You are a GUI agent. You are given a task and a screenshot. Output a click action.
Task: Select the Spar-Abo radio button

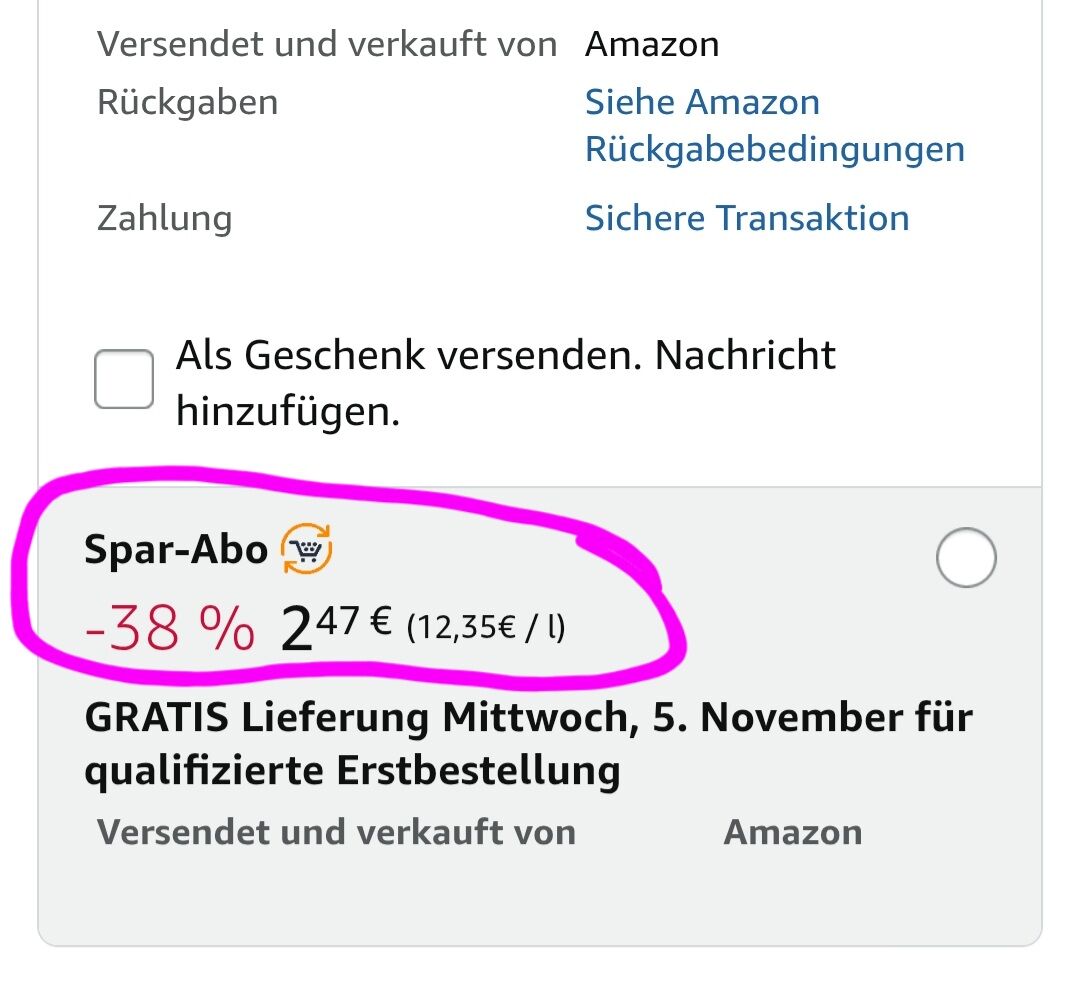pyautogui.click(x=966, y=557)
